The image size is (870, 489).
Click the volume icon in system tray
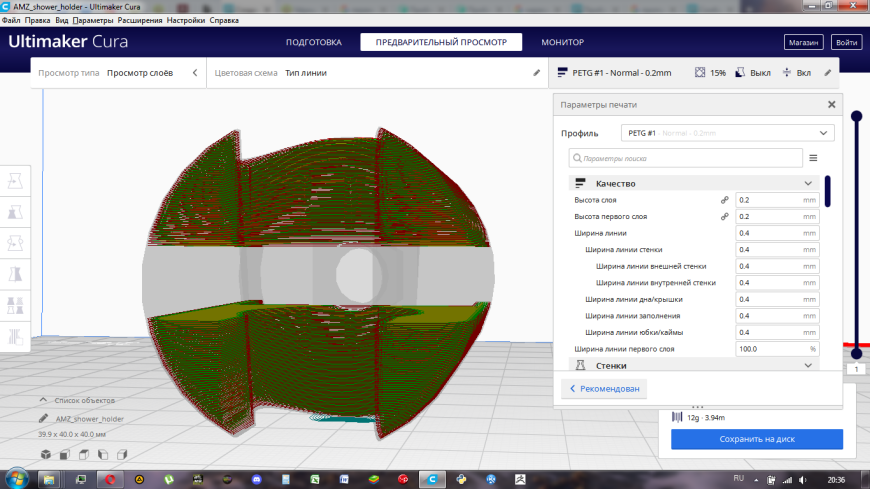pyautogui.click(x=803, y=480)
